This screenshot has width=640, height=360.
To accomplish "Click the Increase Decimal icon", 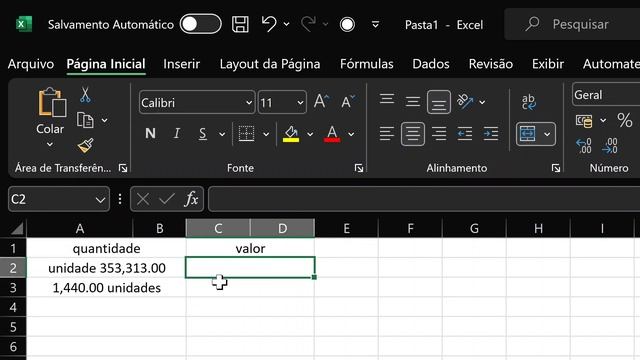I will [584, 146].
